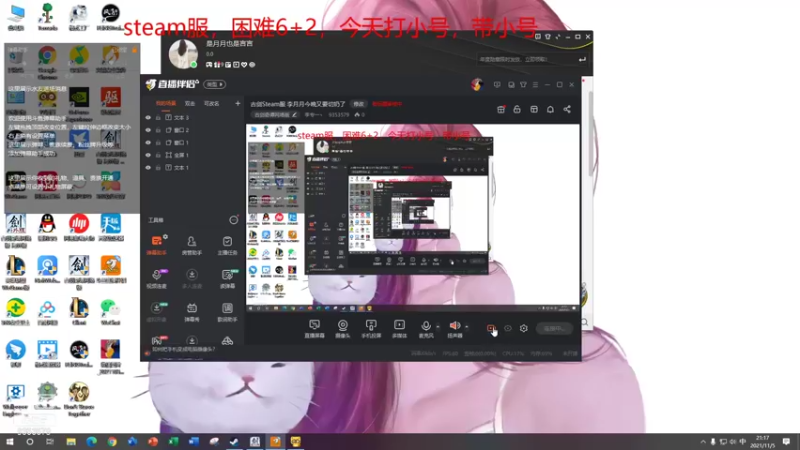Select the 文本 3 layer row
Image resolution: width=800 pixels, height=450 pixels.
(193, 117)
